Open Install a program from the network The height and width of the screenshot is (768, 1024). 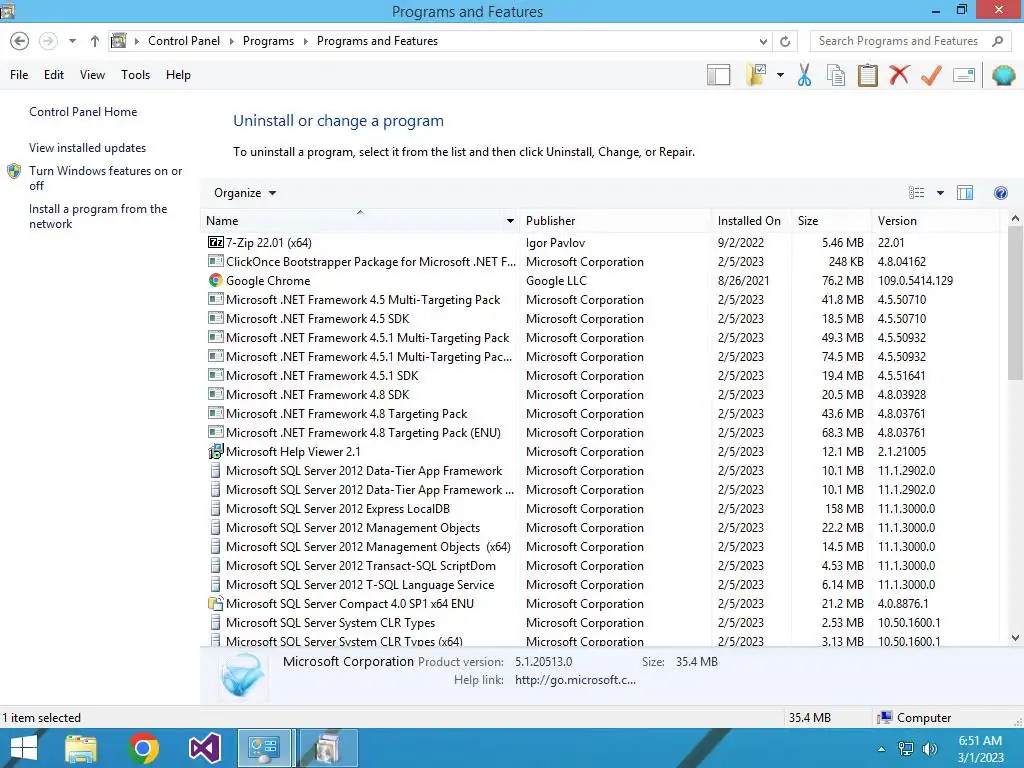[x=98, y=216]
